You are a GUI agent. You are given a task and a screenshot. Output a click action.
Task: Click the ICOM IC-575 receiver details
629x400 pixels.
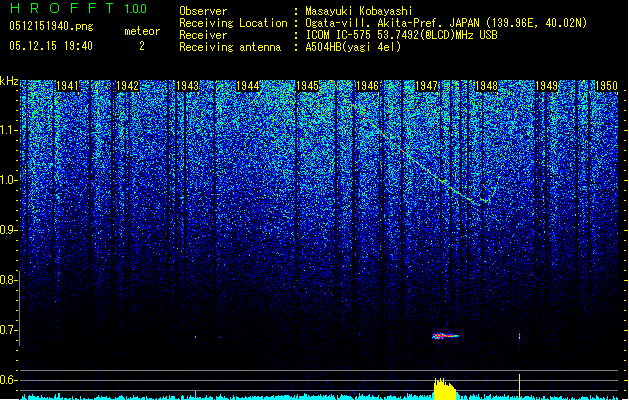click(401, 35)
